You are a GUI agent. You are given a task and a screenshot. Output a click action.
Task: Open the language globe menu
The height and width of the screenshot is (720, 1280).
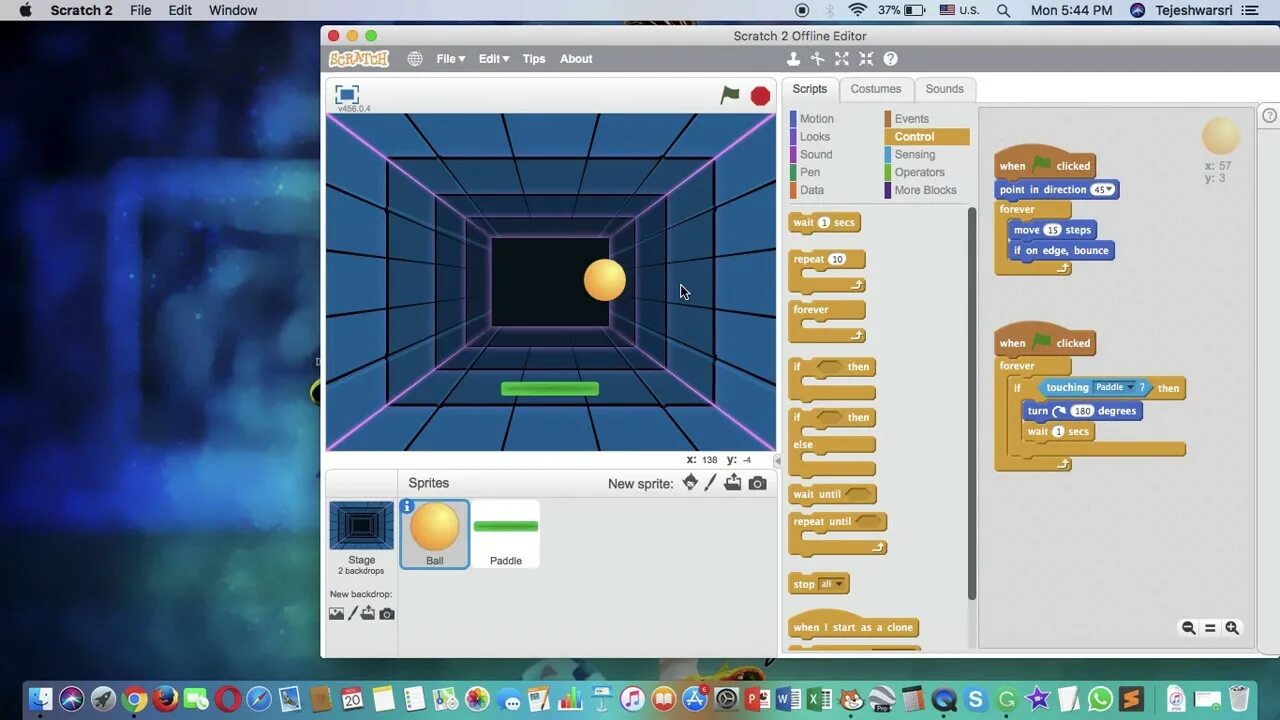415,59
